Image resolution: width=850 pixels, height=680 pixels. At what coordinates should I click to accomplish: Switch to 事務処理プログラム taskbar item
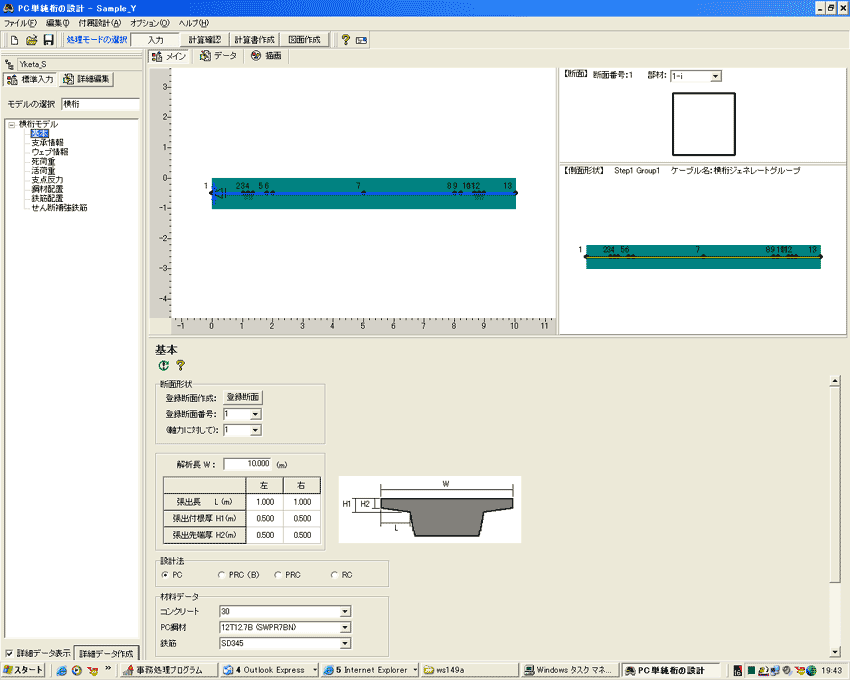[169, 670]
